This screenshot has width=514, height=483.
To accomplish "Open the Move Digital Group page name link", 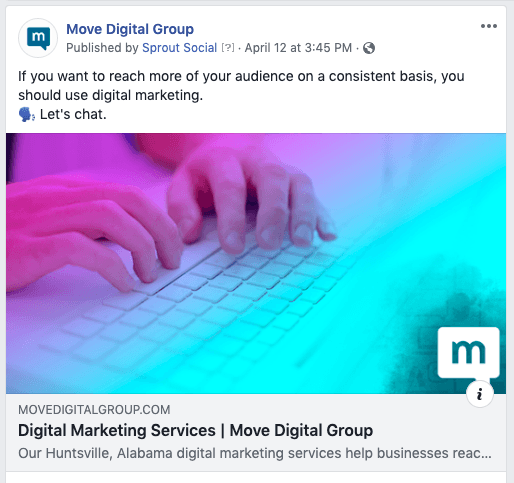I will tap(130, 29).
